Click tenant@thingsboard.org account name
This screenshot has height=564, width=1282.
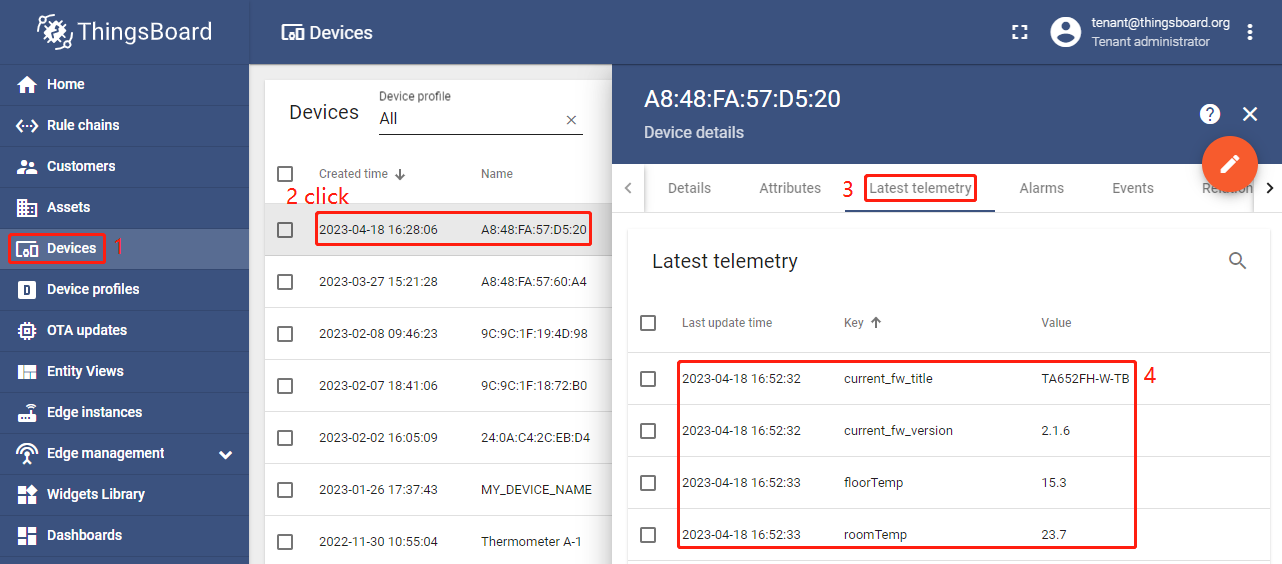point(1161,23)
